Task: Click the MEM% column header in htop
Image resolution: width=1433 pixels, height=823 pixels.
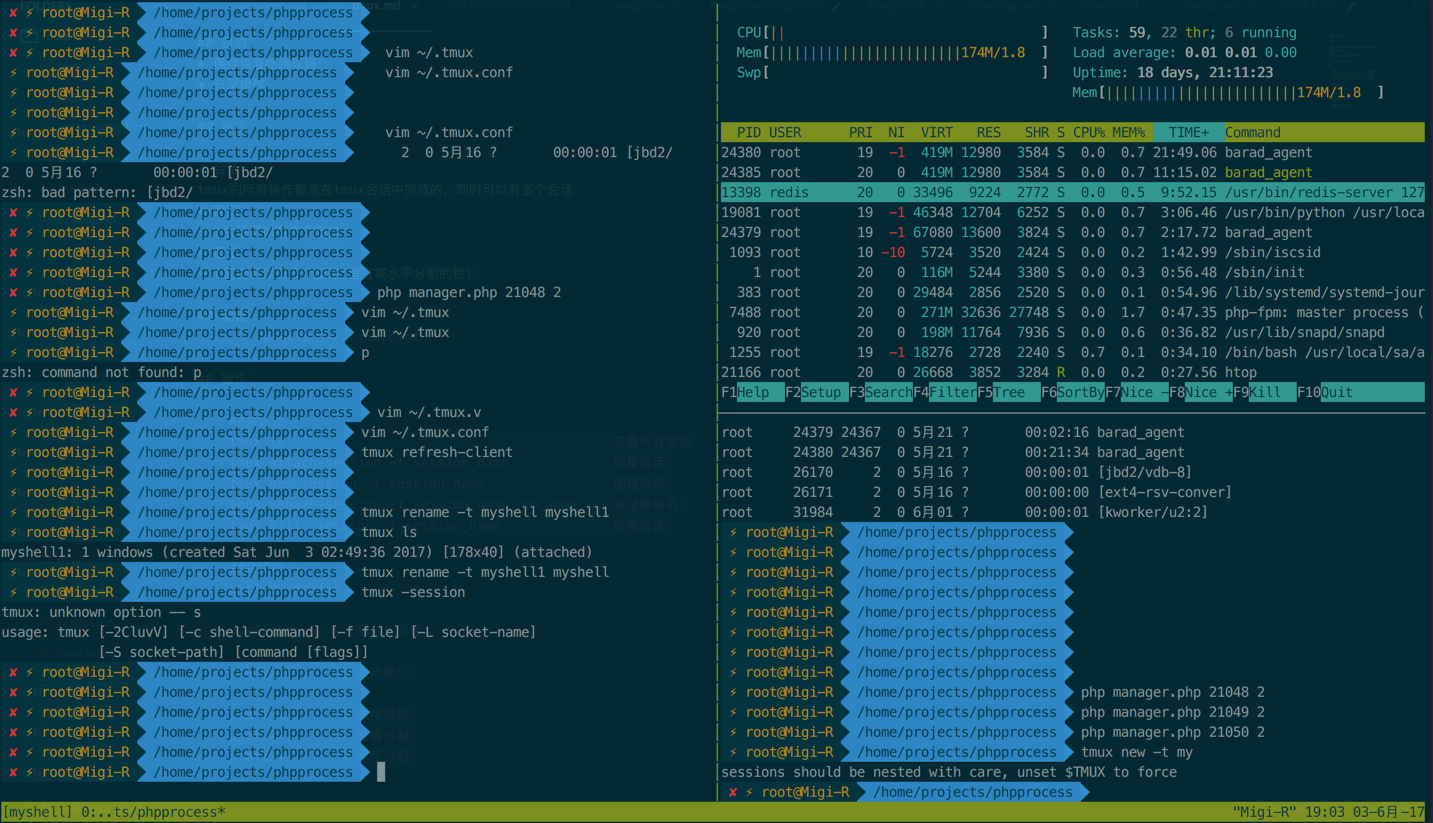Action: click(1129, 132)
